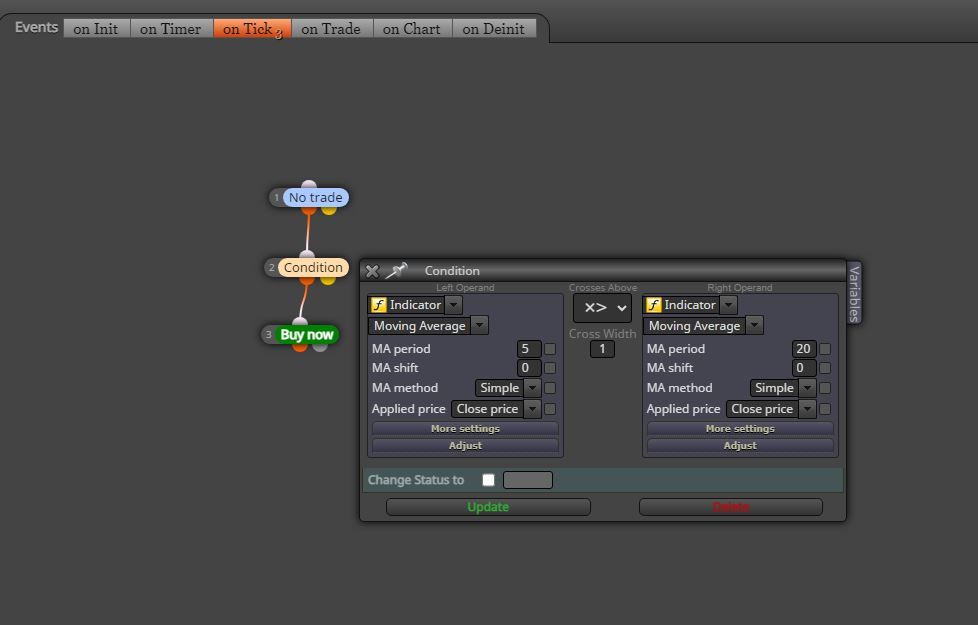978x625 pixels.
Task: Click the pin icon in Condition panel header
Action: (397, 270)
